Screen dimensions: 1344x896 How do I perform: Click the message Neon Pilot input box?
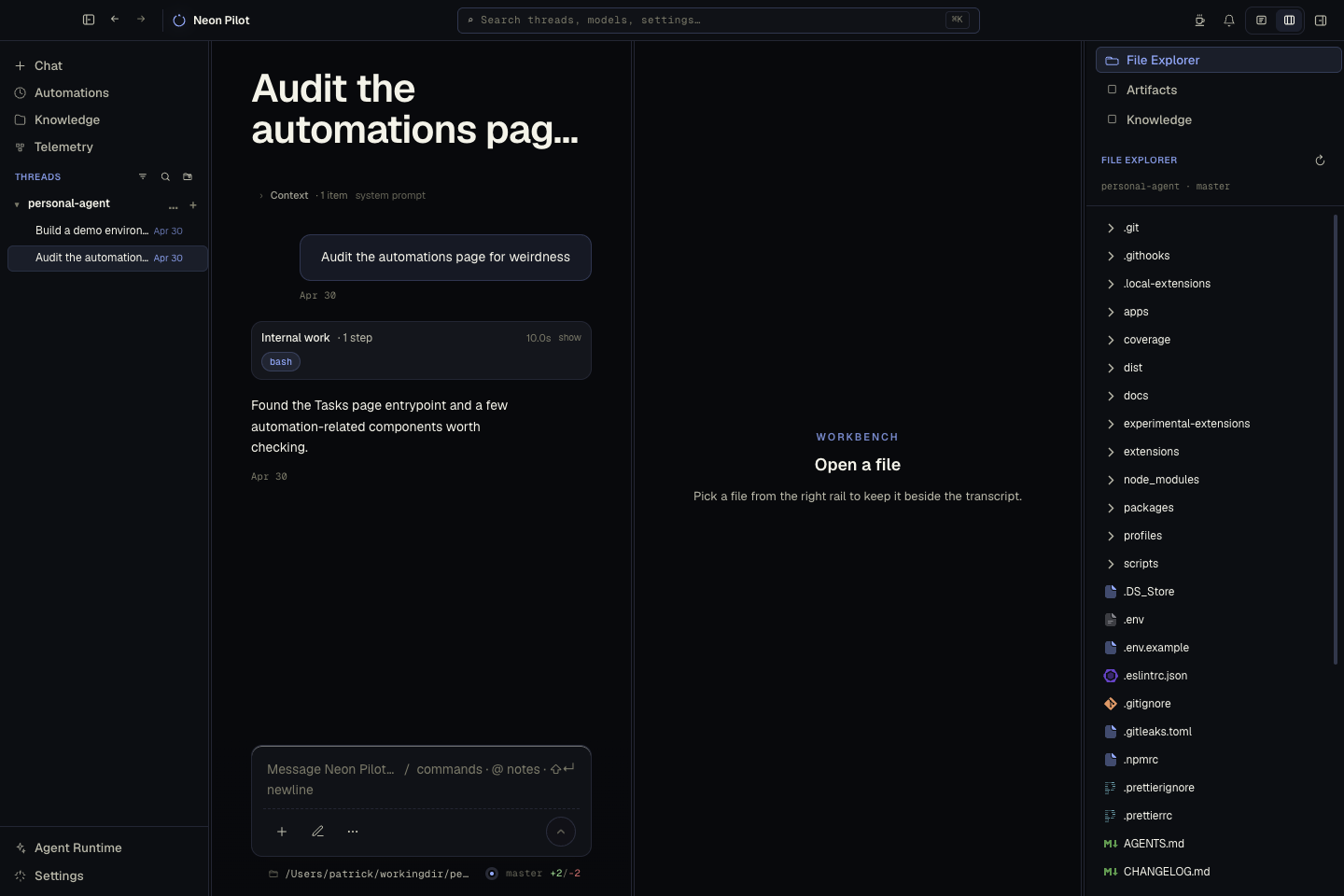[421, 779]
